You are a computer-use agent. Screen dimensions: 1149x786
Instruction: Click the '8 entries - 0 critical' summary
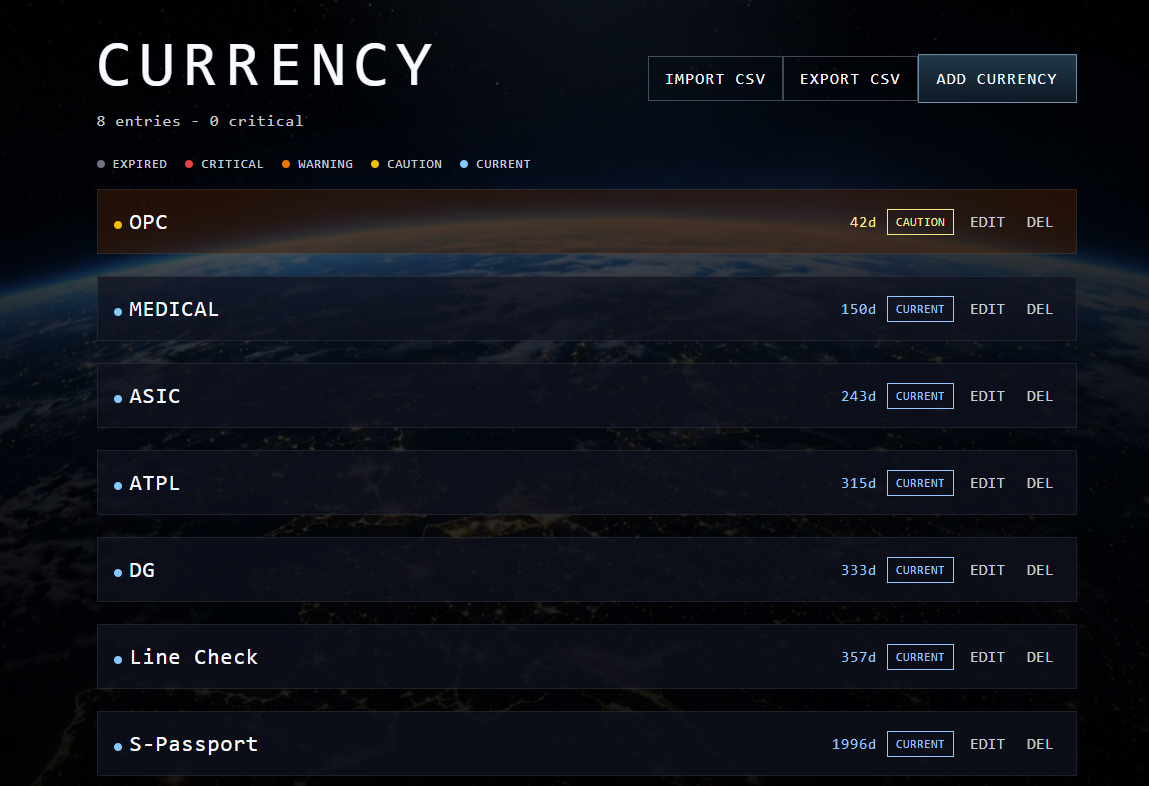tap(199, 121)
